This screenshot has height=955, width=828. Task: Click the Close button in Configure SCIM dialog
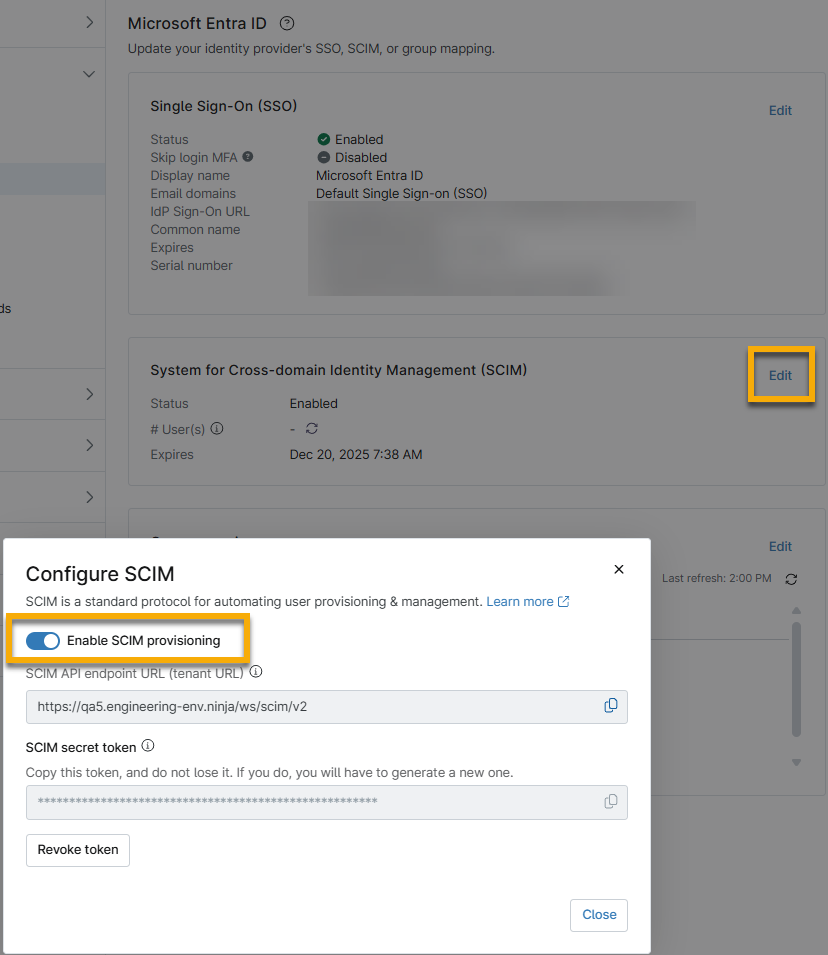(599, 915)
